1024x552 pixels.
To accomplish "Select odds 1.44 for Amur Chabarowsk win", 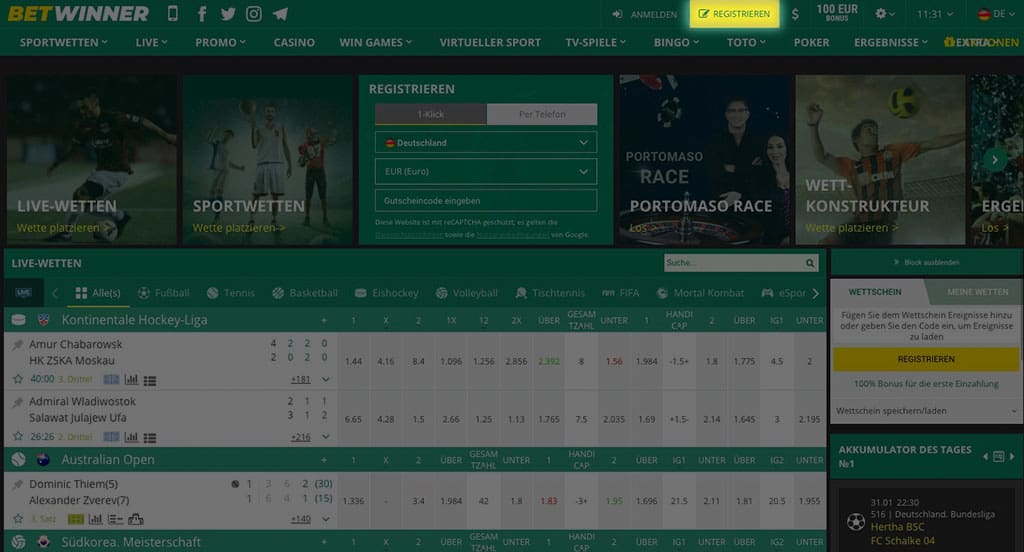I will pos(353,361).
